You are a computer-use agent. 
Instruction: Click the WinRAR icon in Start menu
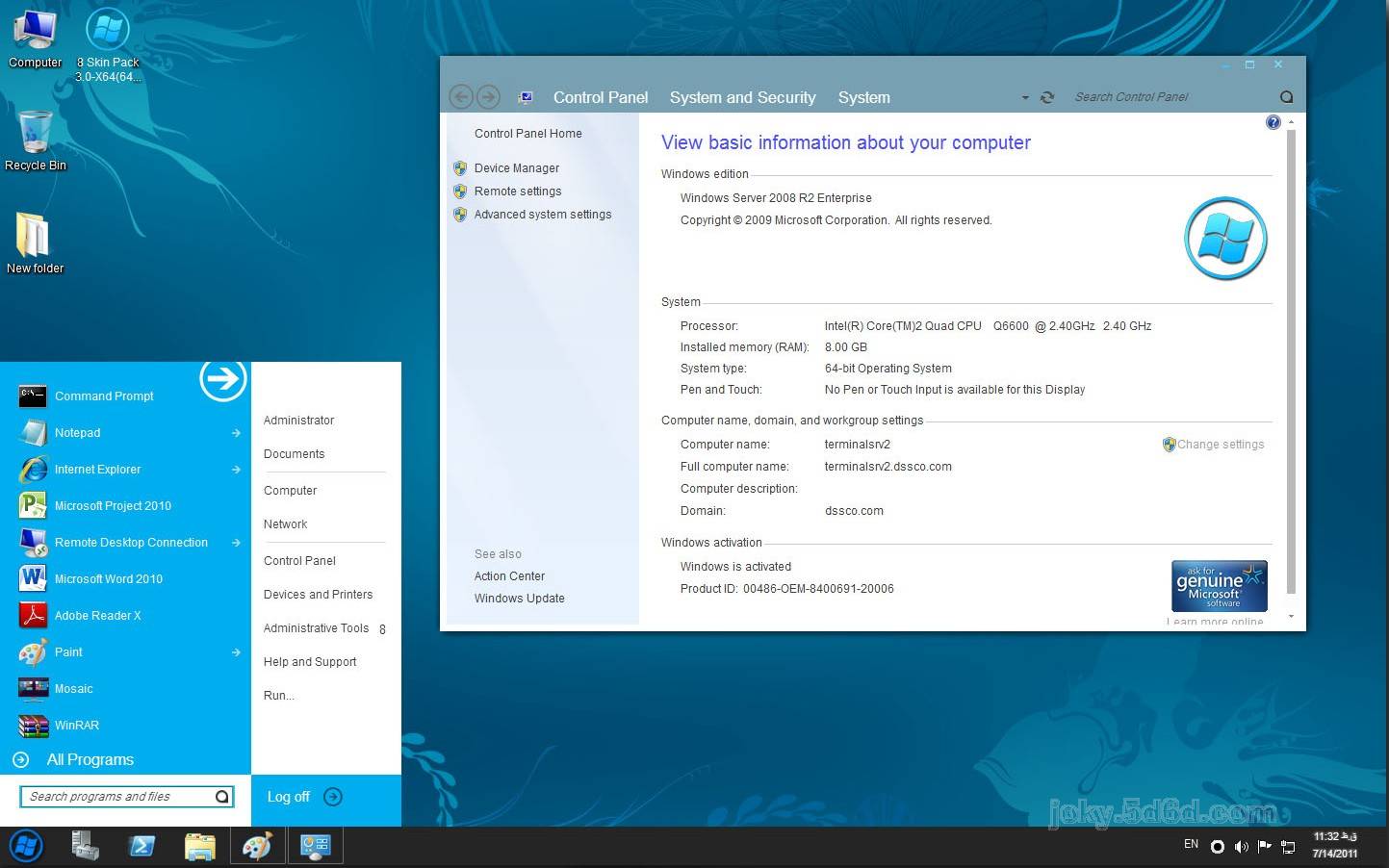click(x=33, y=725)
